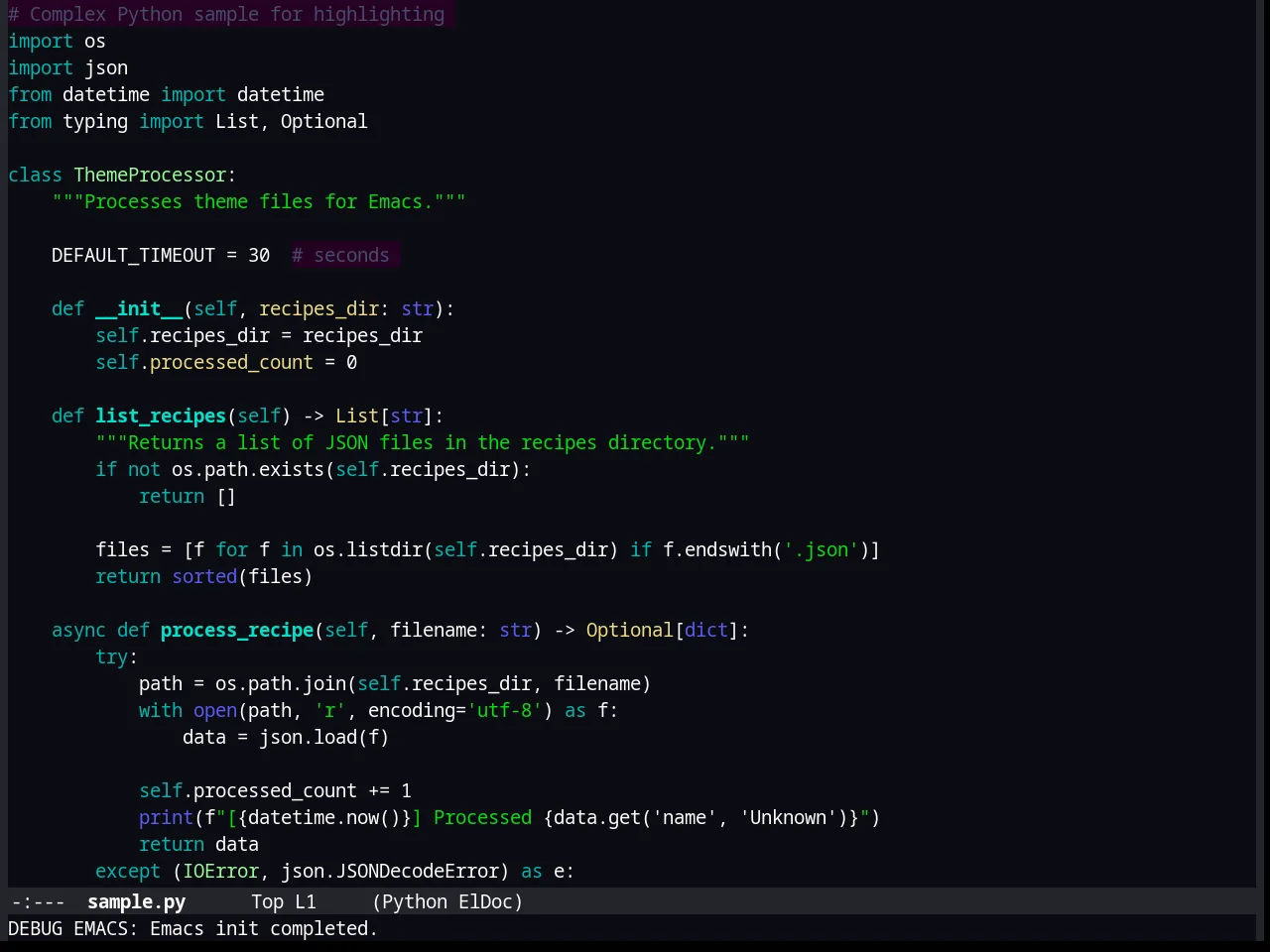Click the 'self.processed_count = 0' line
This screenshot has height=952, width=1270.
[226, 362]
